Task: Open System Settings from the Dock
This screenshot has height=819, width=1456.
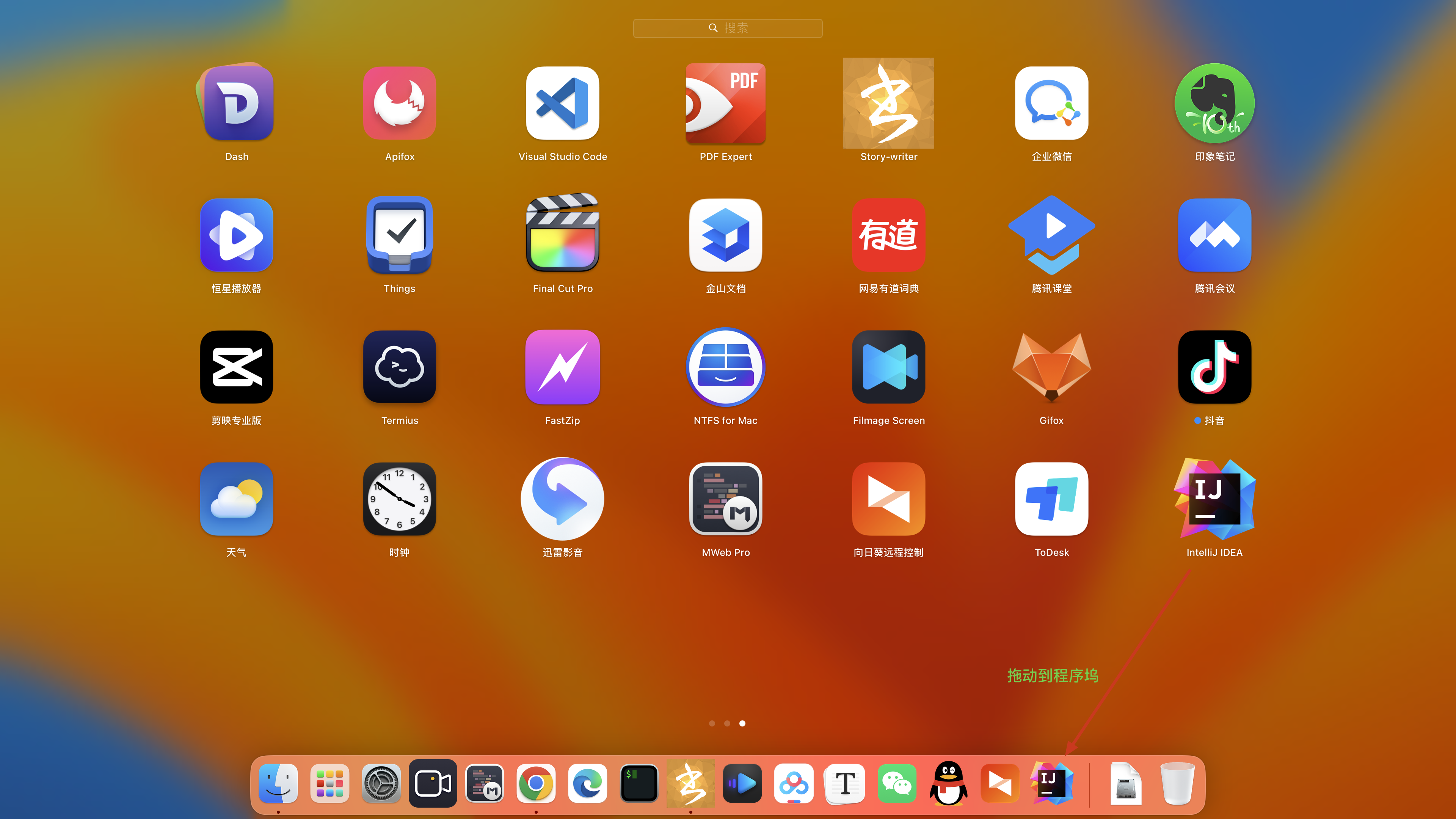Action: tap(381, 783)
